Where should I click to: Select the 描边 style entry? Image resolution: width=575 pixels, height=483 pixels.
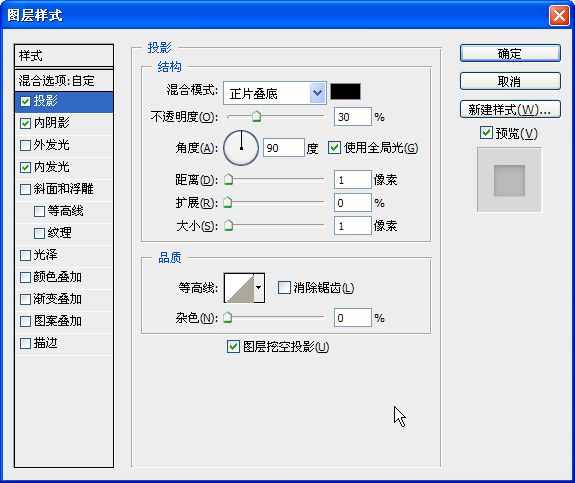tap(64, 343)
